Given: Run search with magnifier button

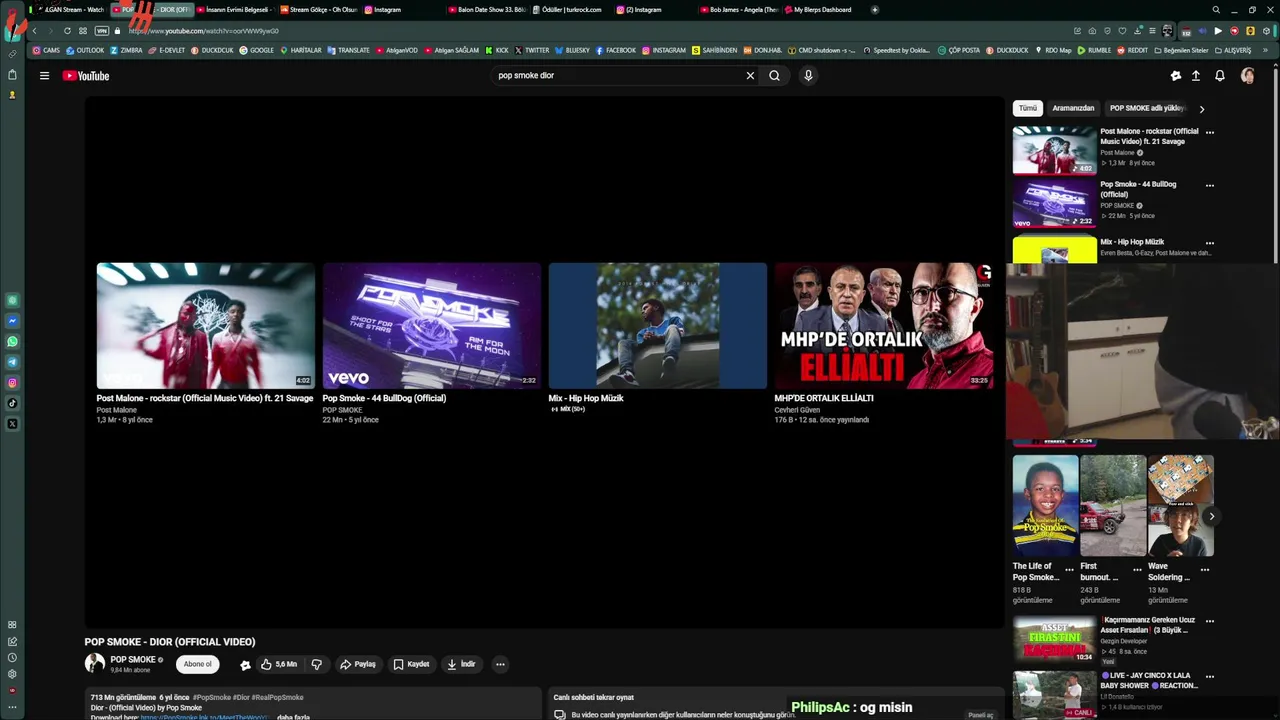Looking at the screenshot, I should click(x=774, y=75).
